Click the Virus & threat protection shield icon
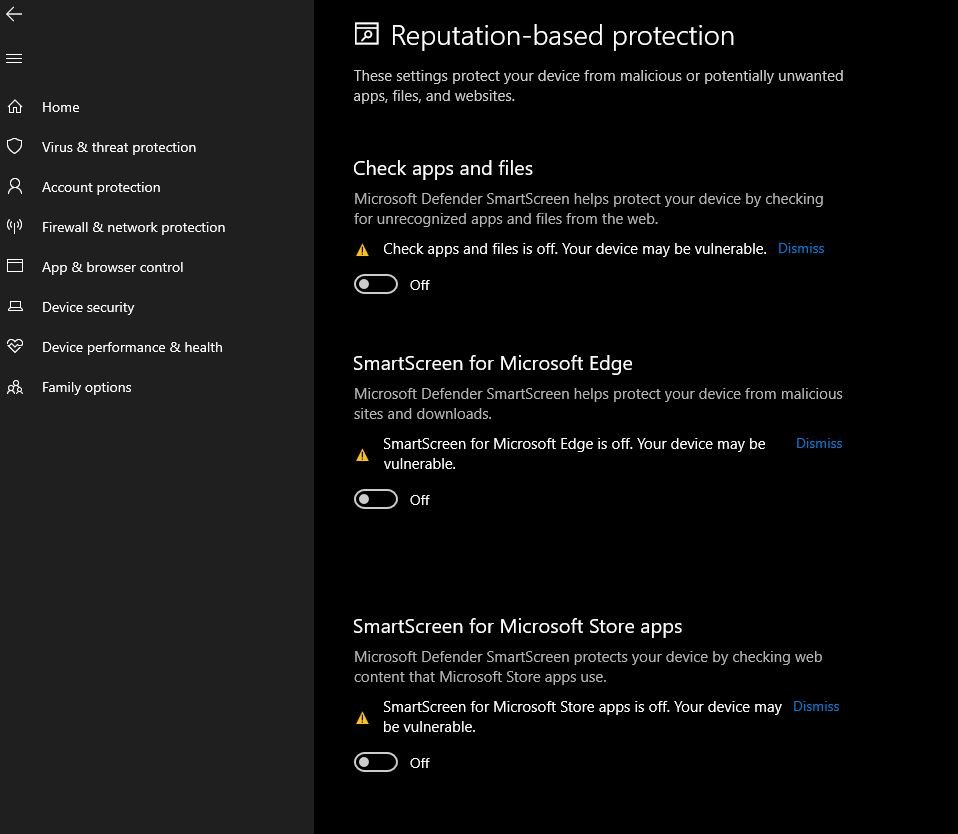This screenshot has height=834, width=958. pos(15,147)
